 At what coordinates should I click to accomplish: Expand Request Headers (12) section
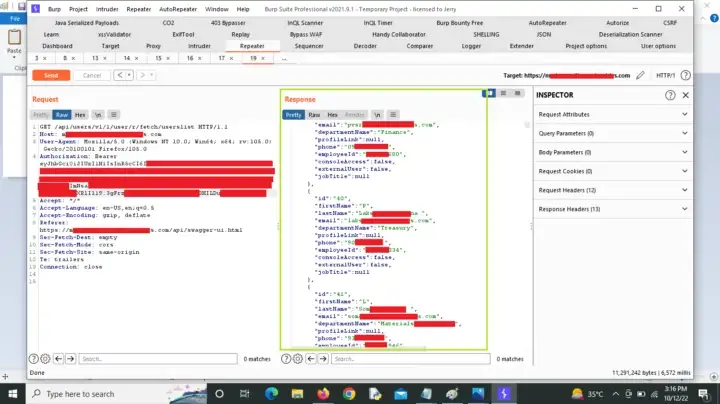pyautogui.click(x=613, y=190)
